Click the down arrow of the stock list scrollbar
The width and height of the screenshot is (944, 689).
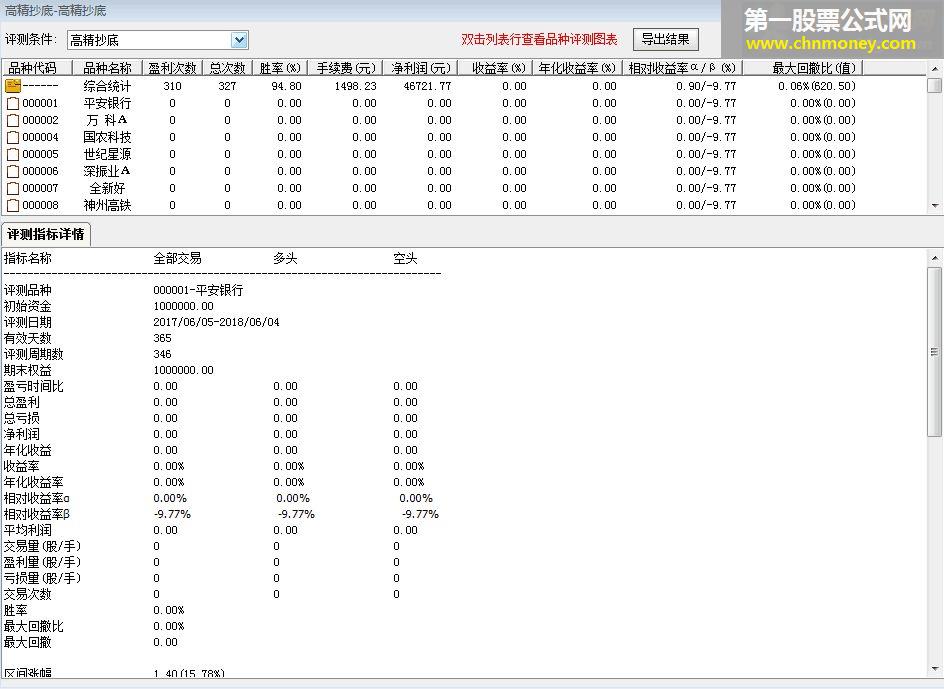coord(934,206)
